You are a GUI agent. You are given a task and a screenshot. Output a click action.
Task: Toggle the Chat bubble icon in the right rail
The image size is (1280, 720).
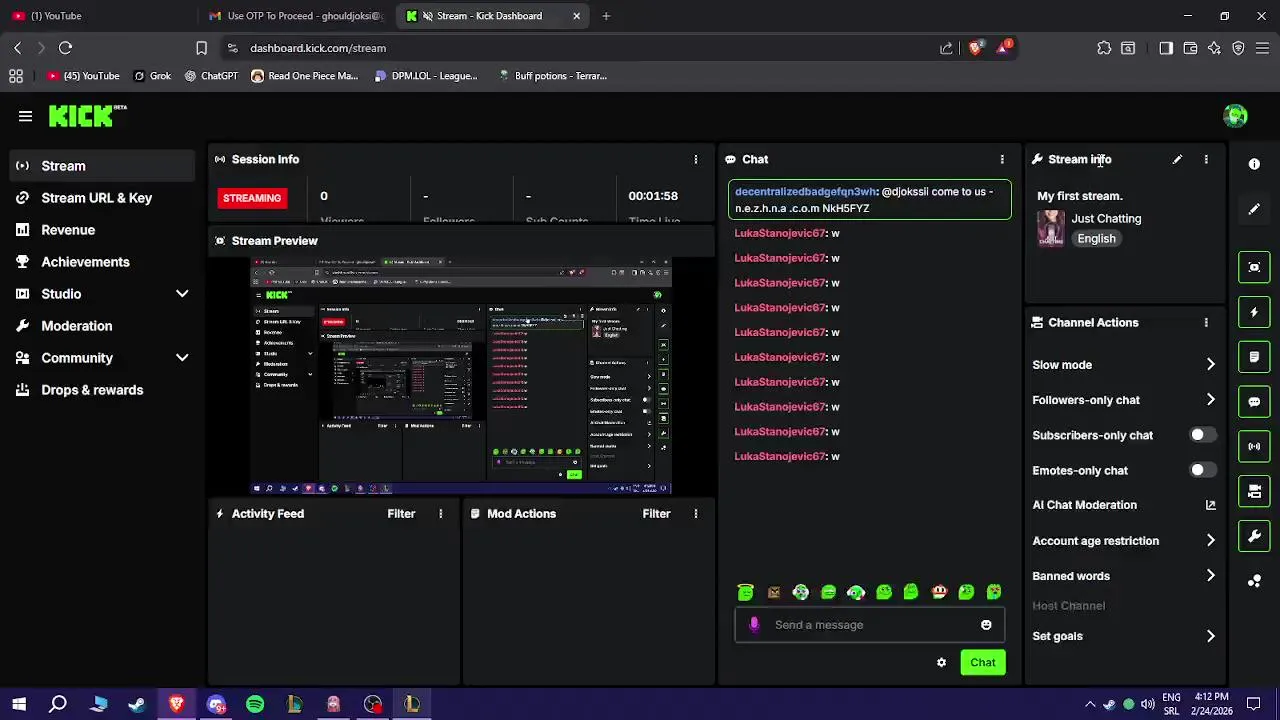point(1254,402)
